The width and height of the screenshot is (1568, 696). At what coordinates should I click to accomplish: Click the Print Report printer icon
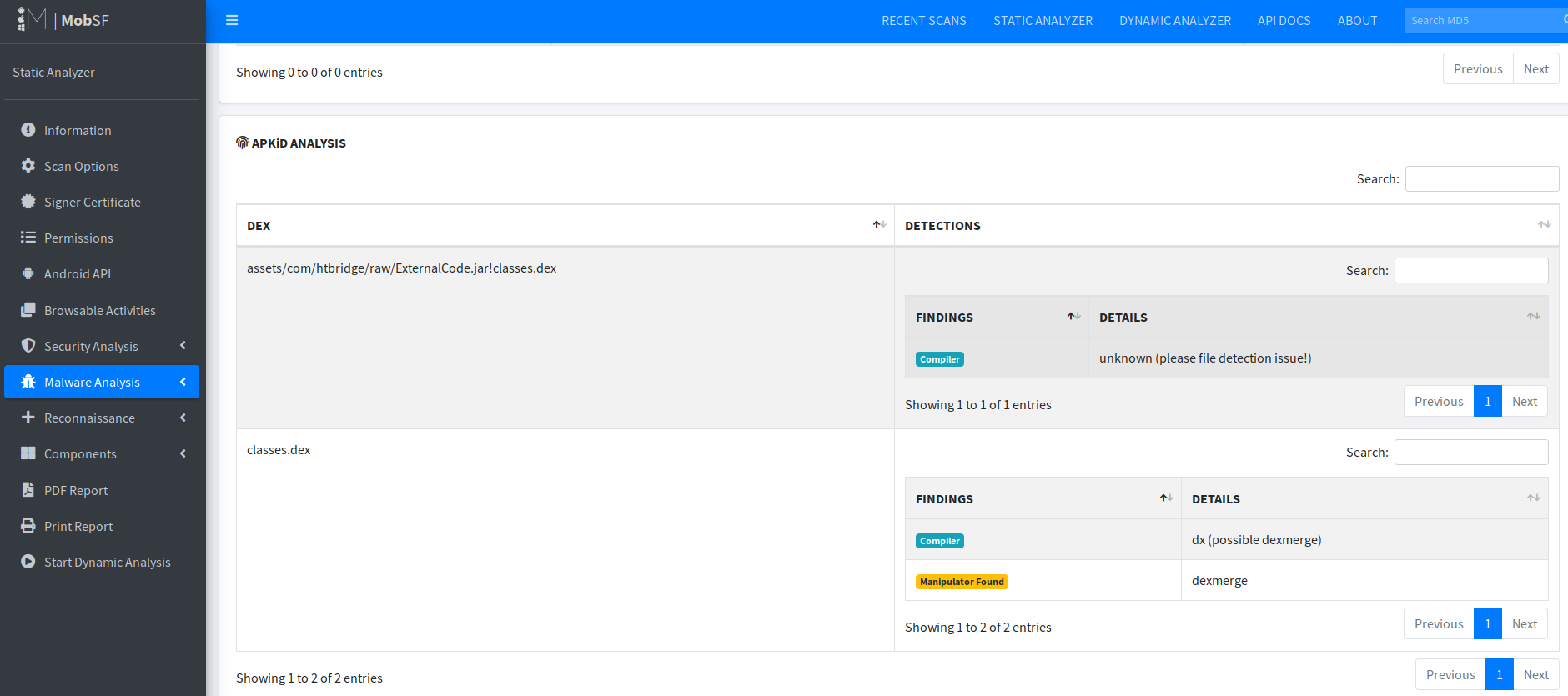pyautogui.click(x=28, y=526)
